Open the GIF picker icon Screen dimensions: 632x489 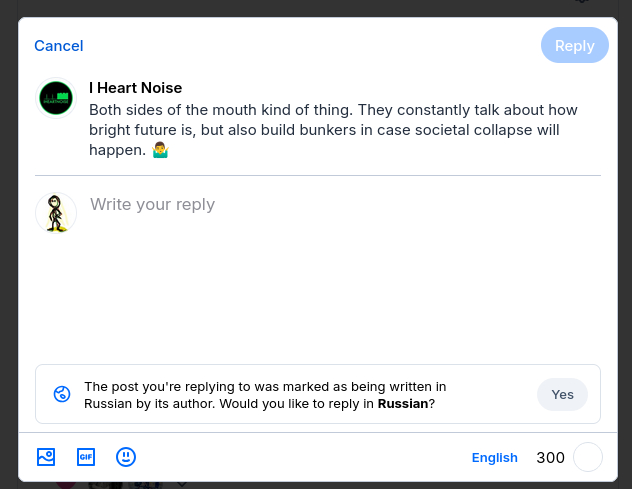click(86, 457)
